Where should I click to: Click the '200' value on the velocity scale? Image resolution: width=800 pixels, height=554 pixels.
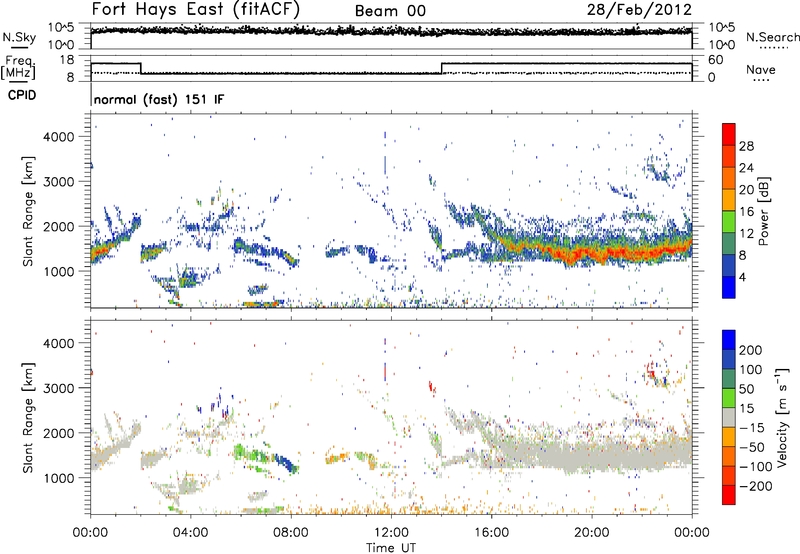tap(751, 350)
